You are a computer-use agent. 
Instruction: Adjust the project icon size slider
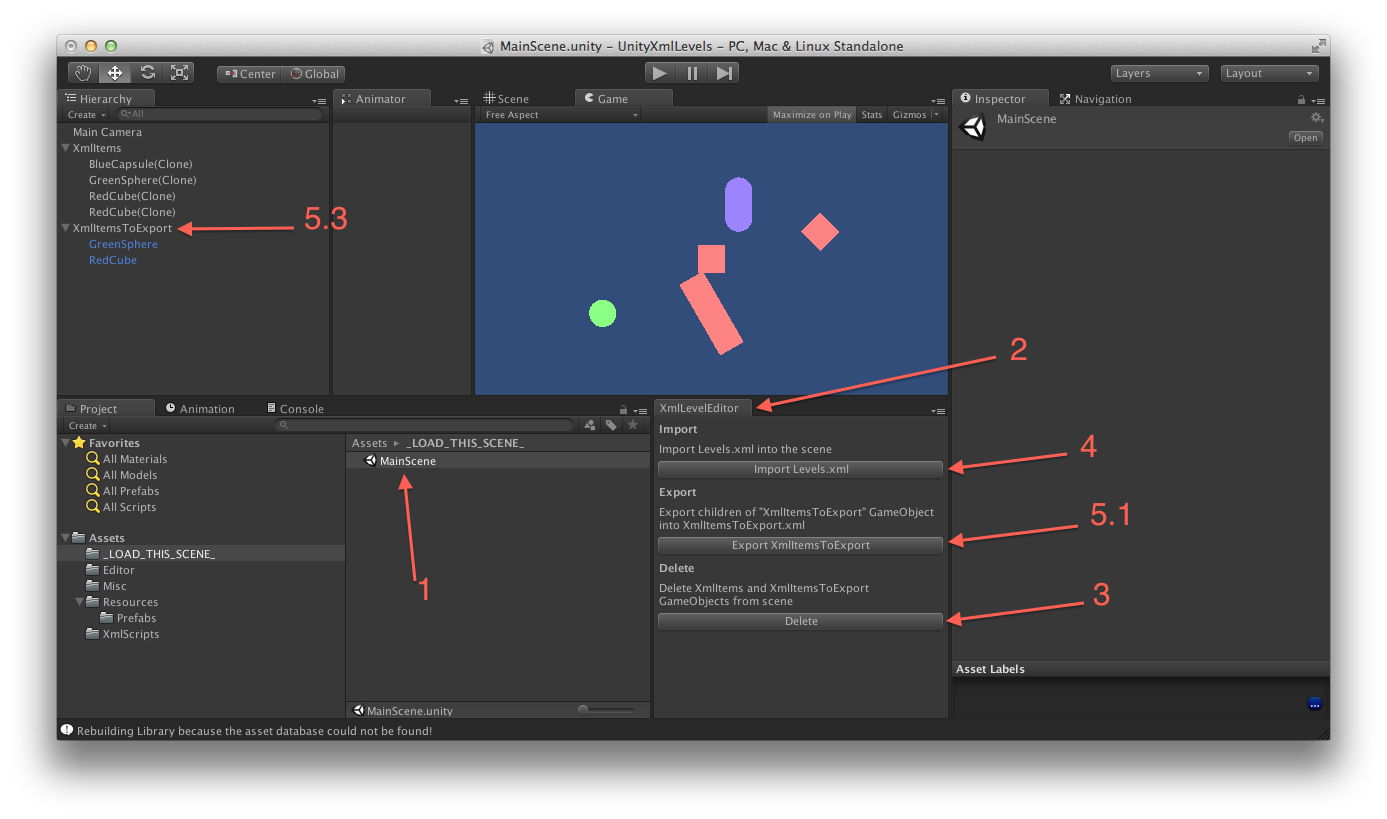607,710
